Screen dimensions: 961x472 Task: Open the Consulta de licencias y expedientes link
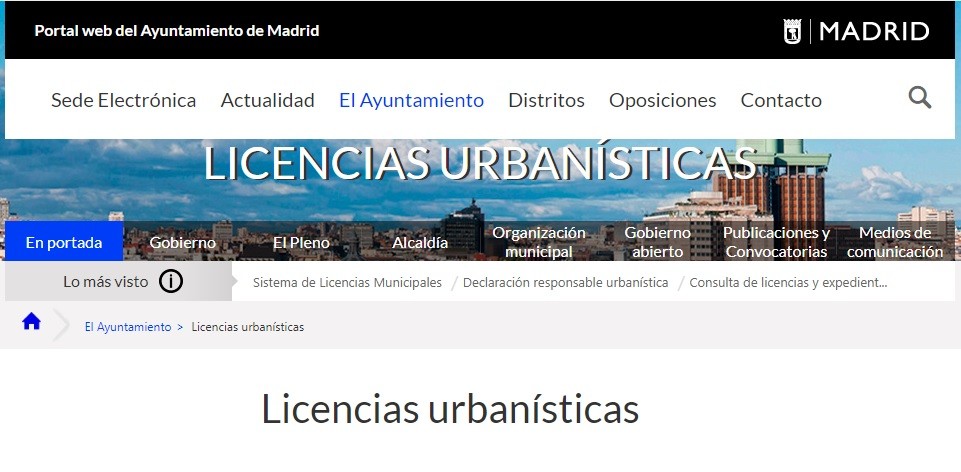(788, 283)
